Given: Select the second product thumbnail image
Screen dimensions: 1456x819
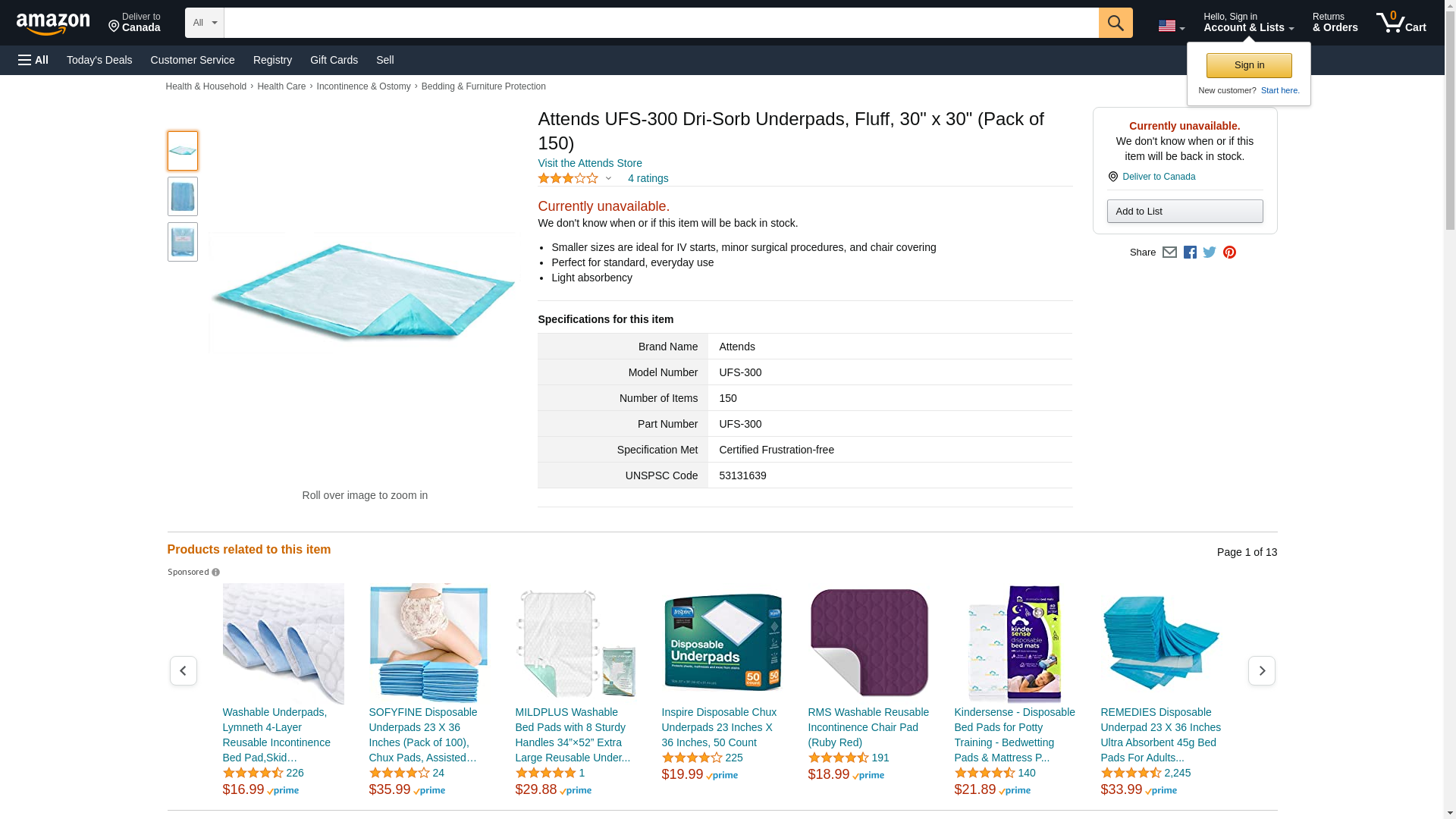Looking at the screenshot, I should point(183,196).
